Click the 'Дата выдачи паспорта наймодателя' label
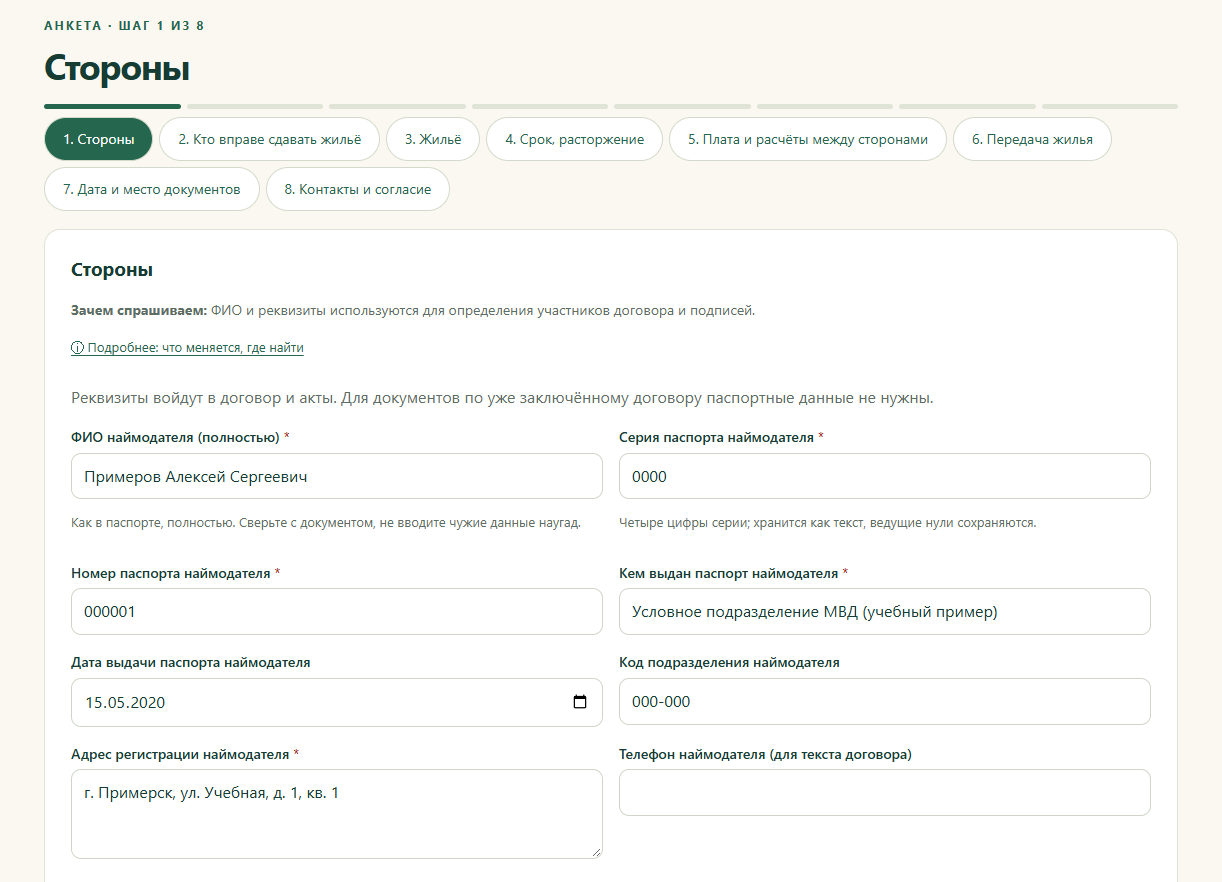Screen dimensions: 1222x882 [x=191, y=662]
